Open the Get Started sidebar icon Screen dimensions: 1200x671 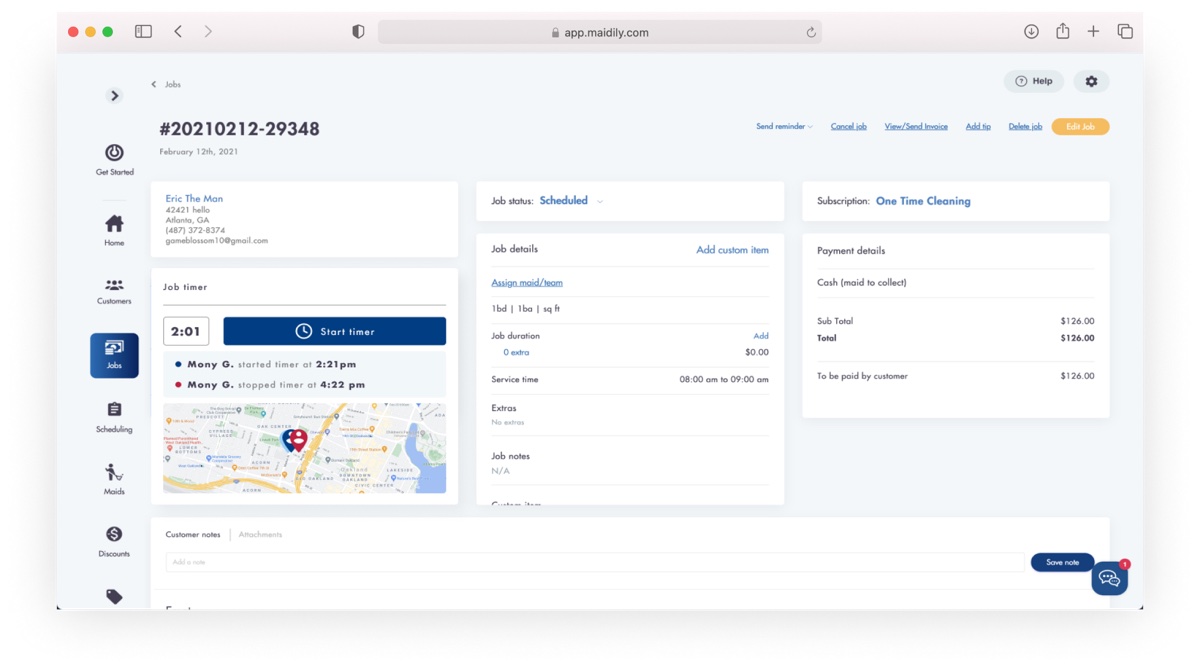click(114, 153)
